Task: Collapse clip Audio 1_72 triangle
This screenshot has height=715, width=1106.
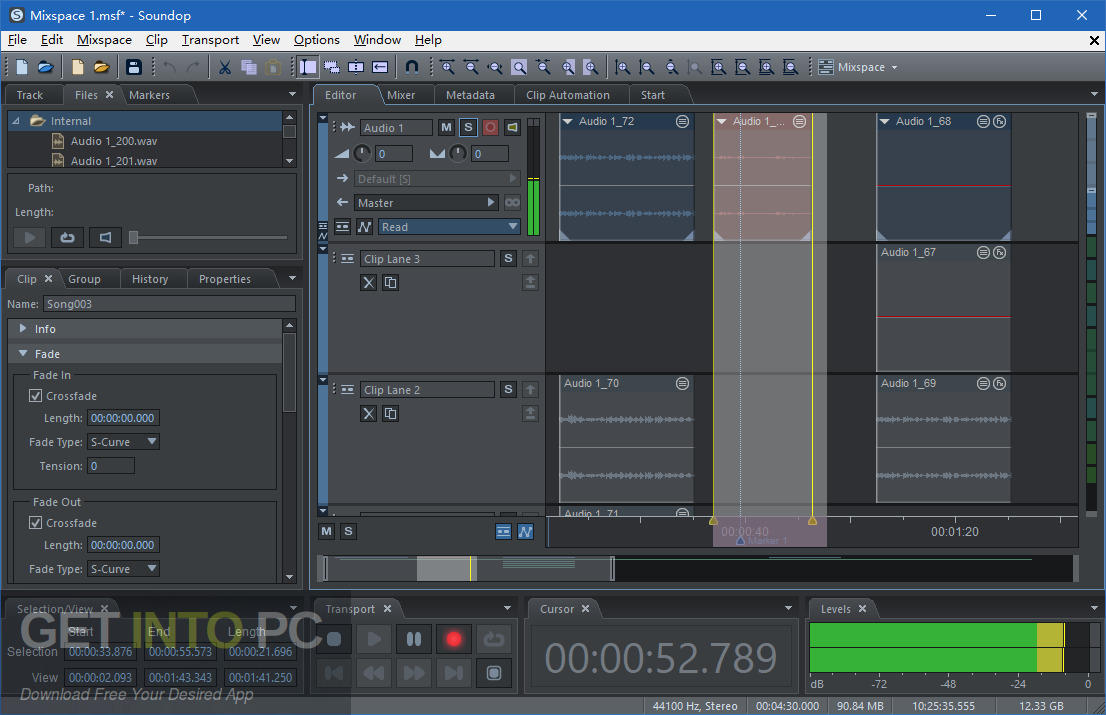Action: pos(567,121)
